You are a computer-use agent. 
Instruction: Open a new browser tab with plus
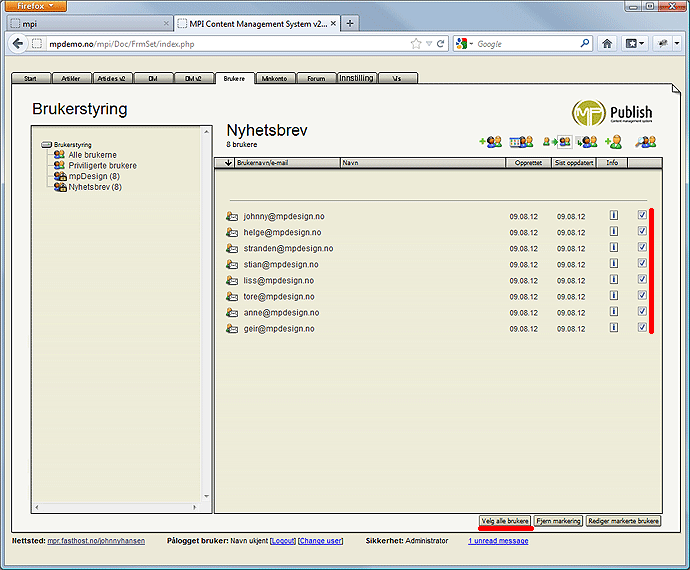coord(350,24)
